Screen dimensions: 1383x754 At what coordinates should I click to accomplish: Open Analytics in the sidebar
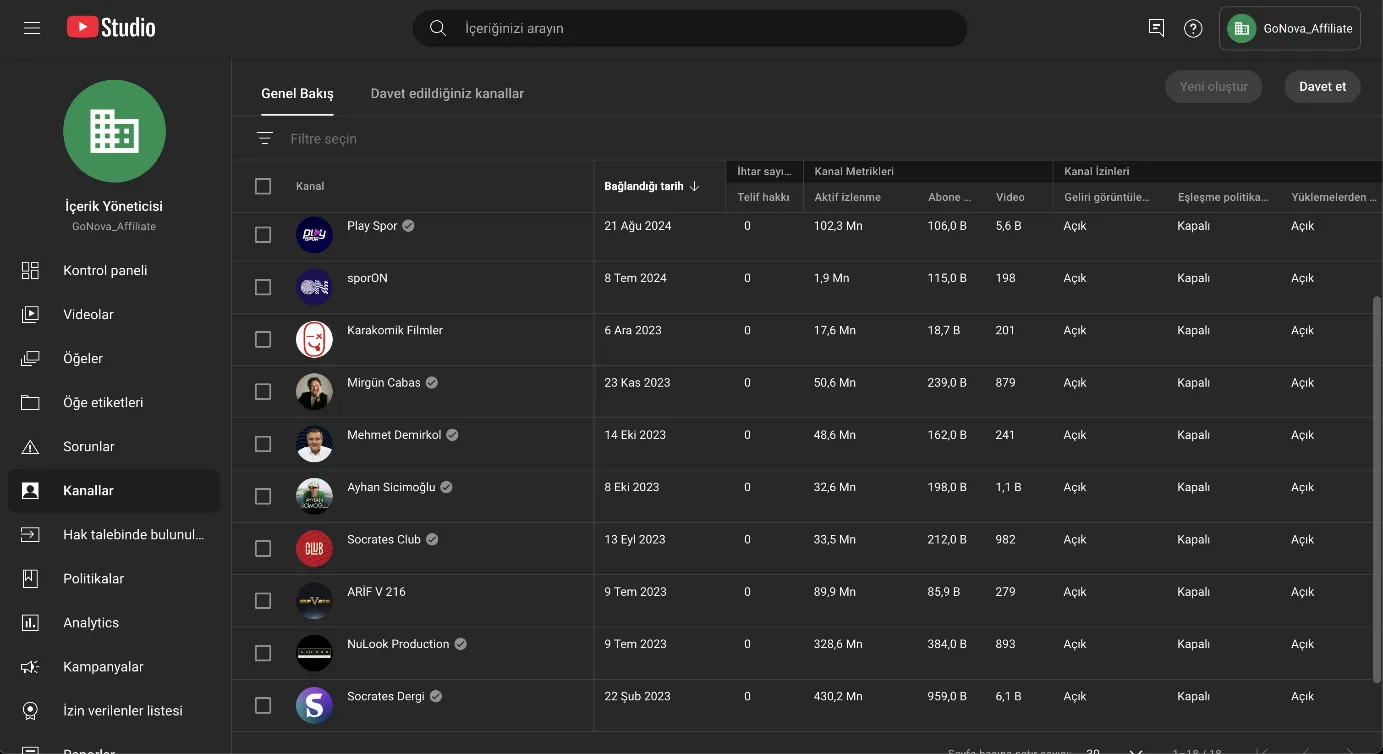[114, 622]
